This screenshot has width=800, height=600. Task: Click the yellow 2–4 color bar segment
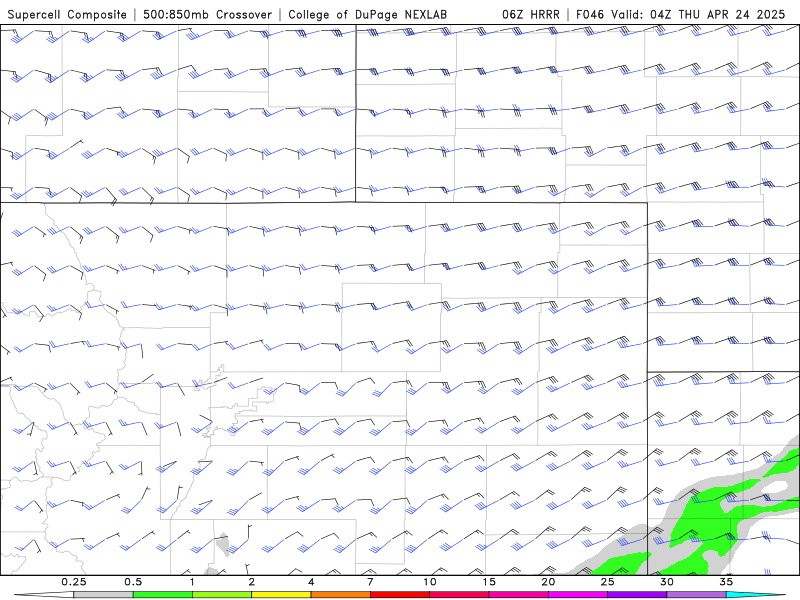(281, 595)
